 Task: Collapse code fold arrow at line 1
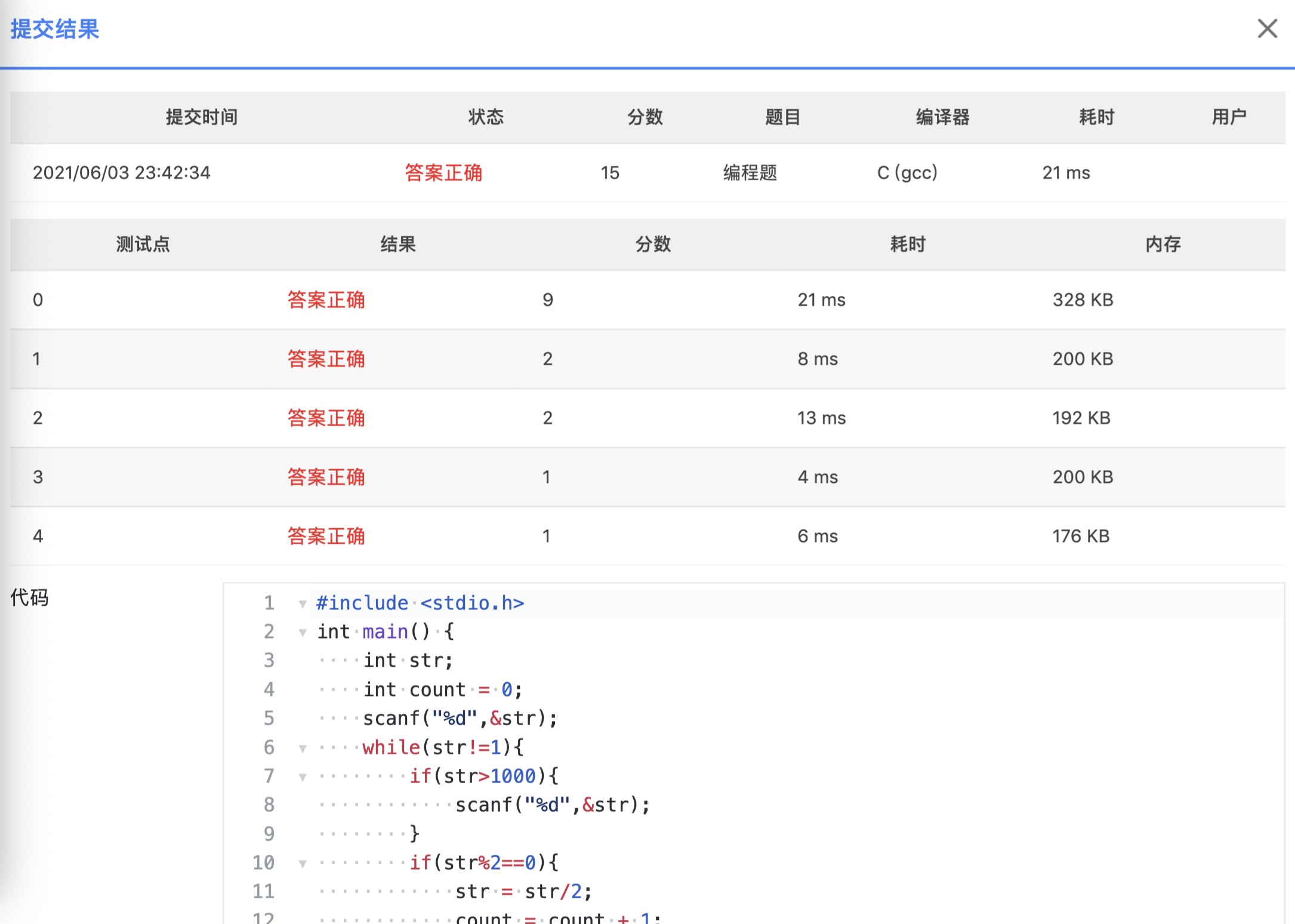point(303,604)
